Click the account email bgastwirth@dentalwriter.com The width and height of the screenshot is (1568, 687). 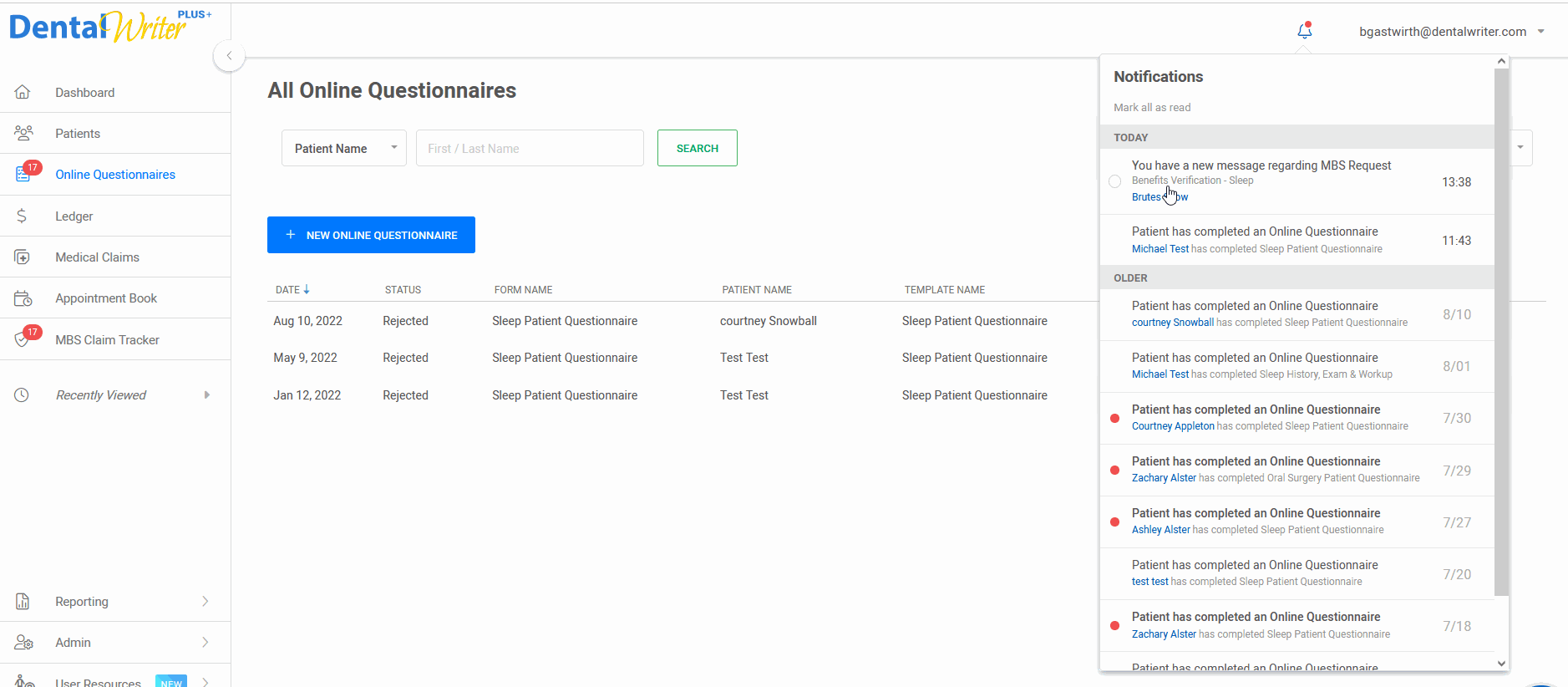pos(1443,32)
